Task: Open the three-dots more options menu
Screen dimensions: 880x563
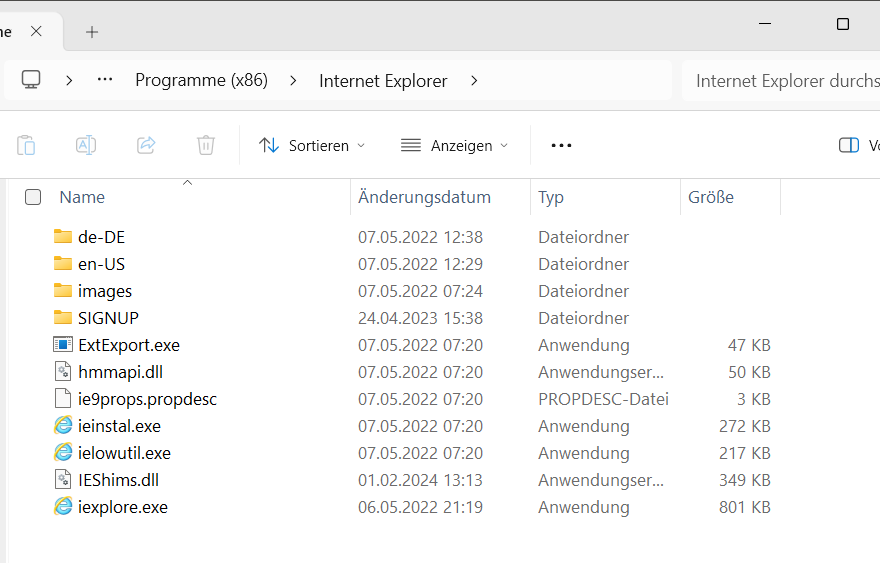Action: coord(561,145)
